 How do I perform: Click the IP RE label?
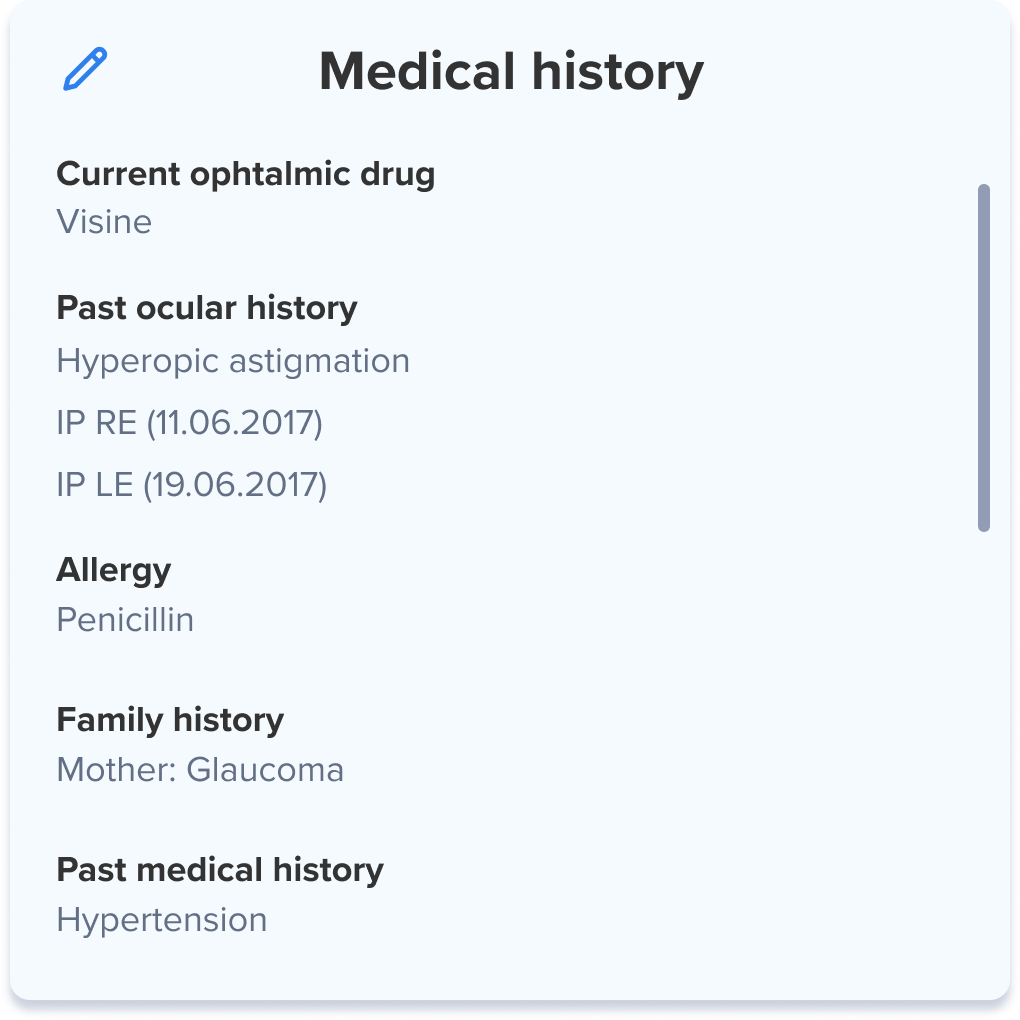click(x=96, y=423)
